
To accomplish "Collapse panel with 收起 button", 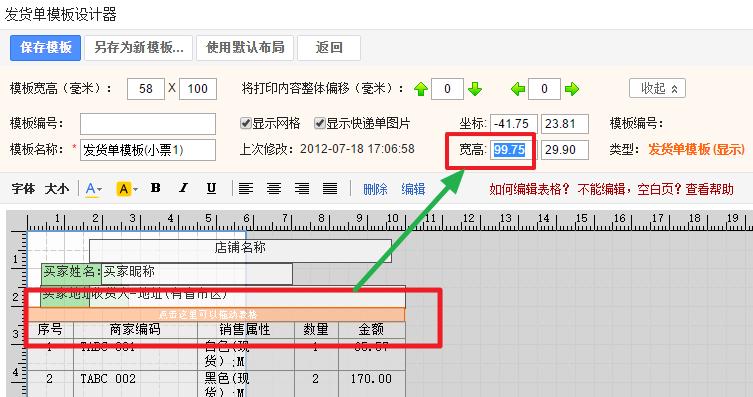I will coord(657,88).
